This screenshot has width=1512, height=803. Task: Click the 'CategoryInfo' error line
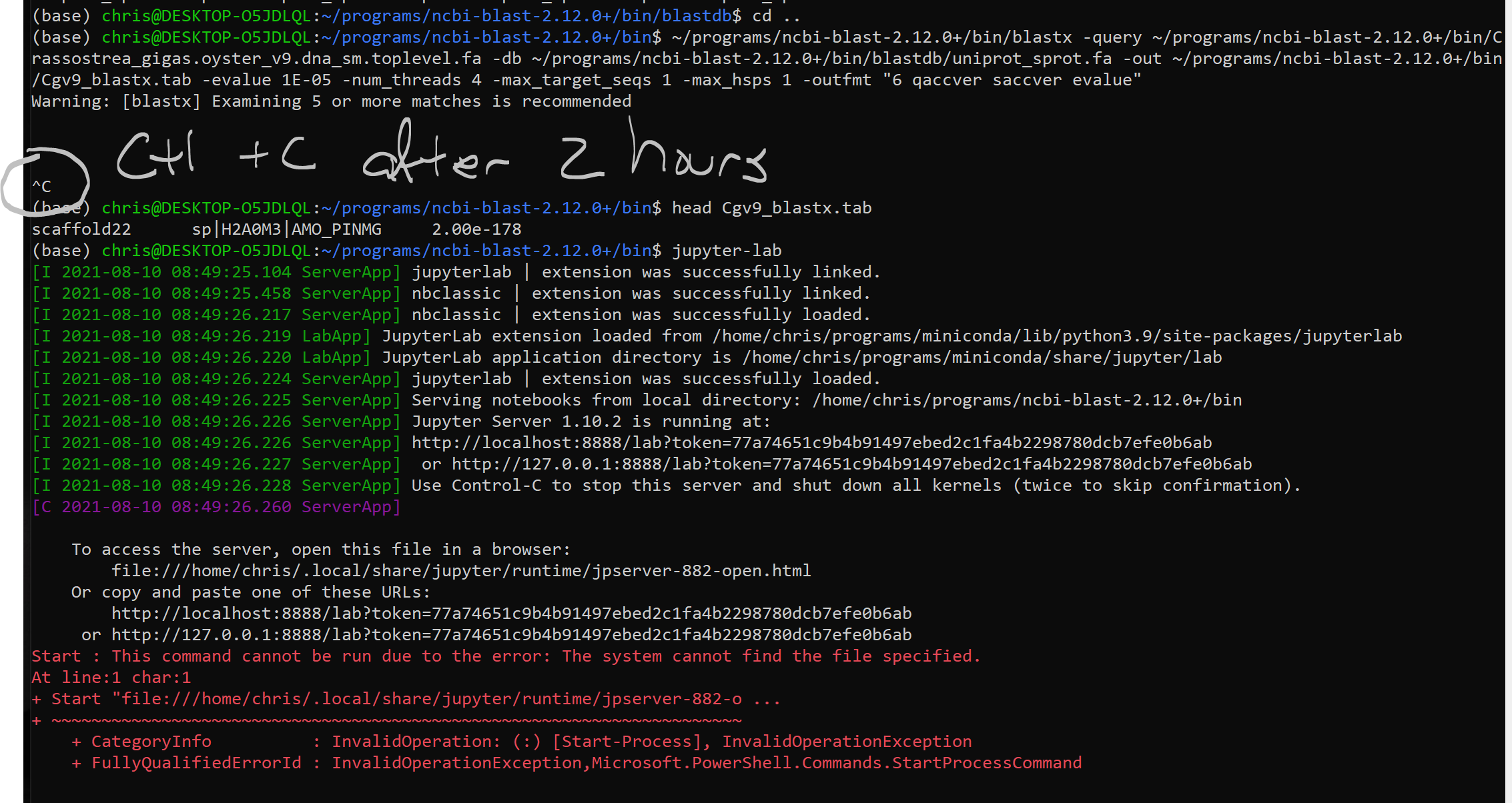[521, 742]
